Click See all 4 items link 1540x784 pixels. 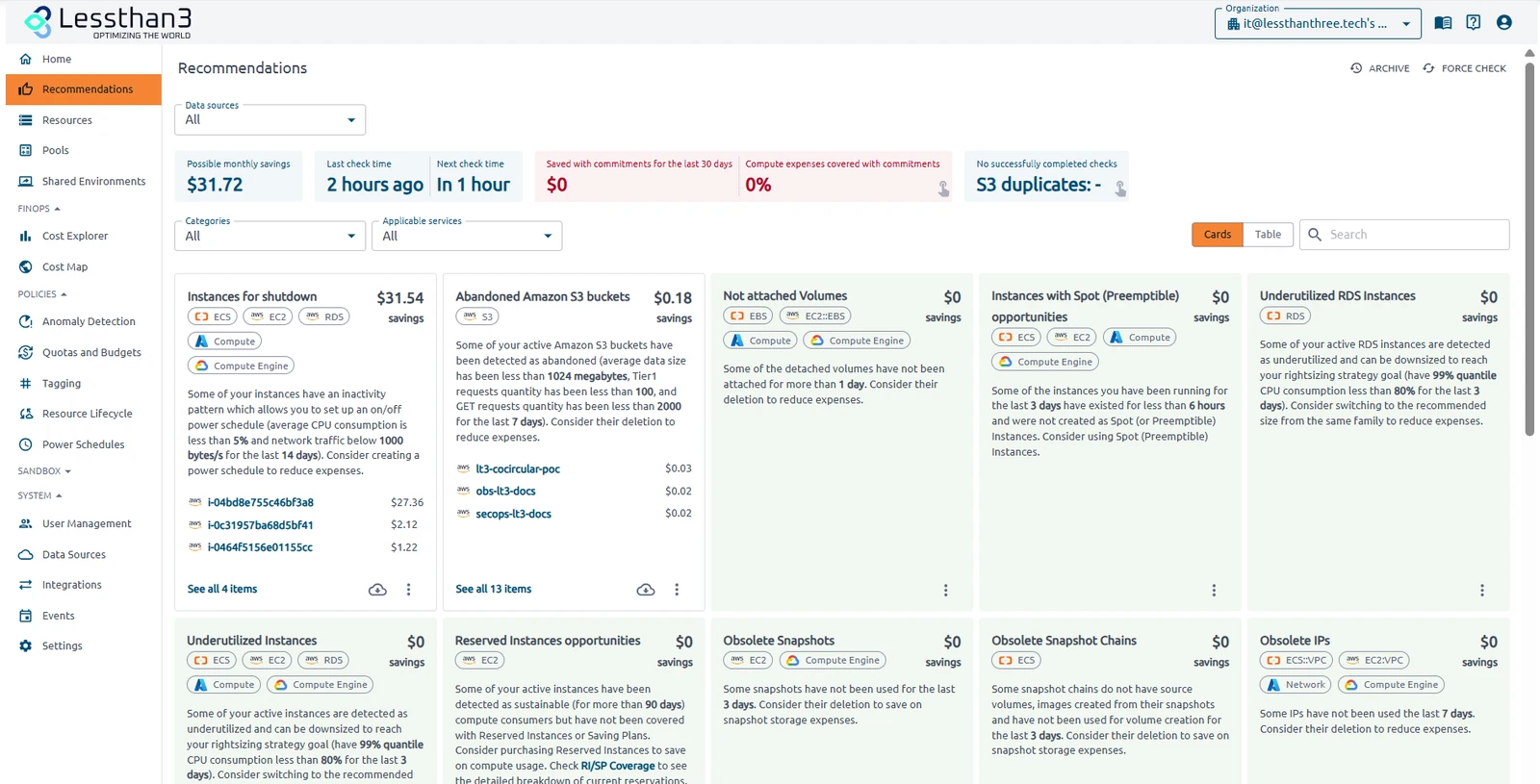(222, 589)
